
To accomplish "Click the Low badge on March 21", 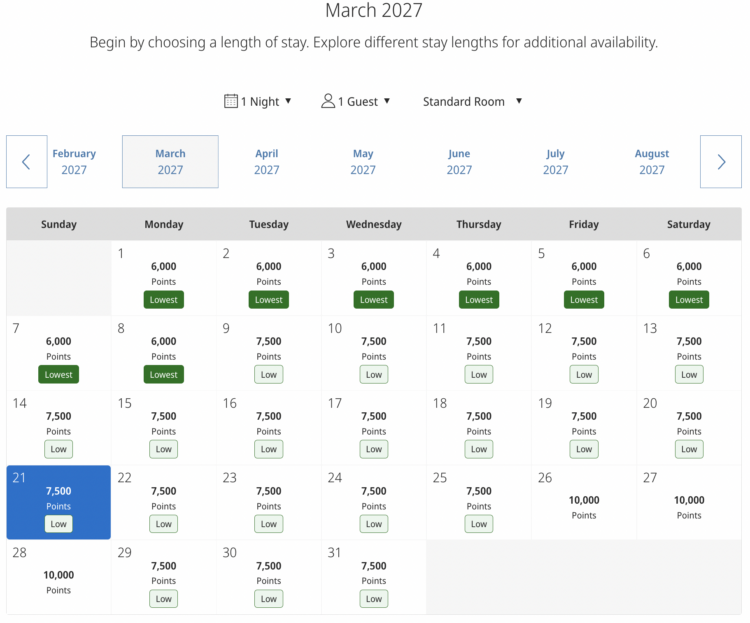I will pyautogui.click(x=59, y=524).
